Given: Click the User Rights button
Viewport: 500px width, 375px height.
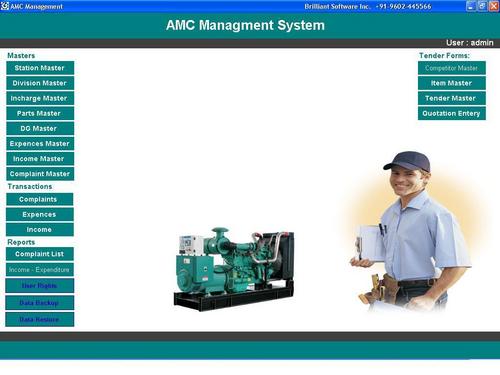Looking at the screenshot, I should [x=40, y=286].
